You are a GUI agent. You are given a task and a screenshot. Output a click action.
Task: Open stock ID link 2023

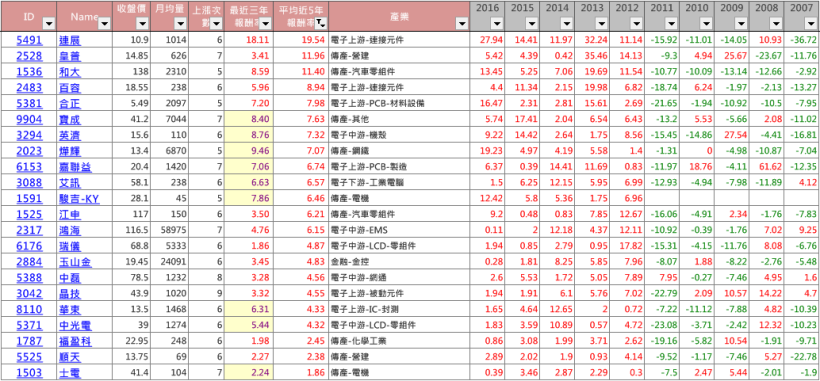tap(29, 151)
